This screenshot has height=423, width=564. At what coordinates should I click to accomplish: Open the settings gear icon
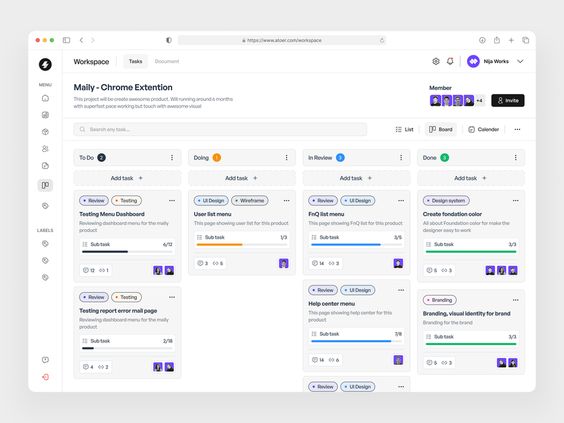point(436,62)
